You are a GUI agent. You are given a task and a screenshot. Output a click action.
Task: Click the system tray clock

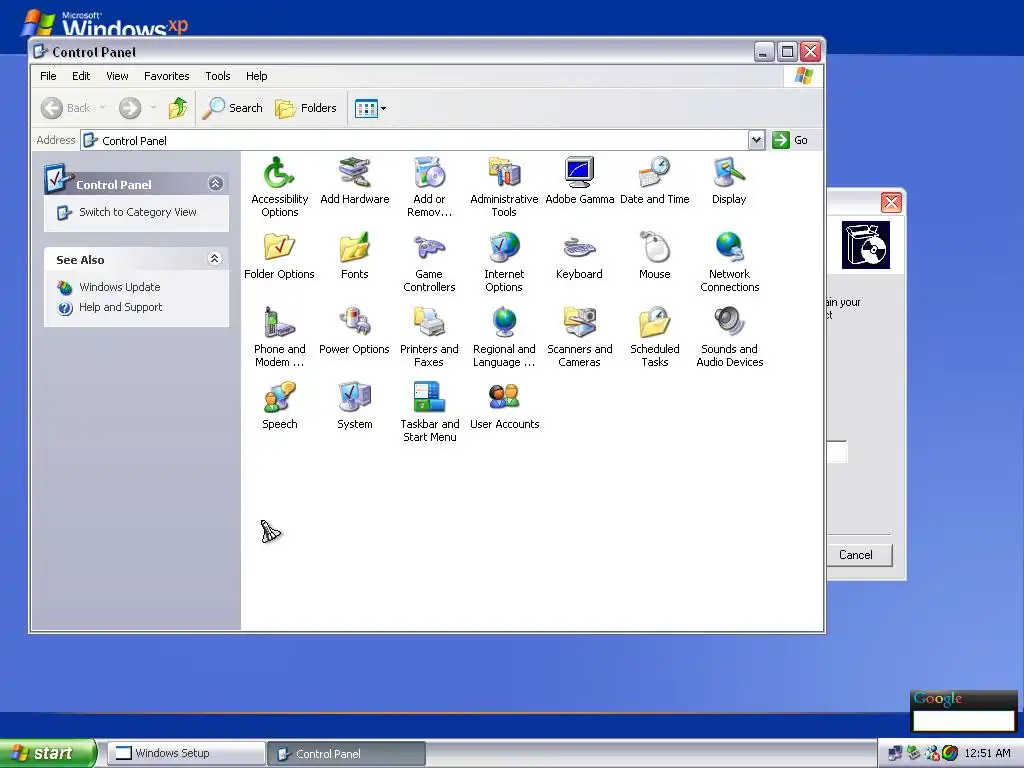click(x=987, y=753)
